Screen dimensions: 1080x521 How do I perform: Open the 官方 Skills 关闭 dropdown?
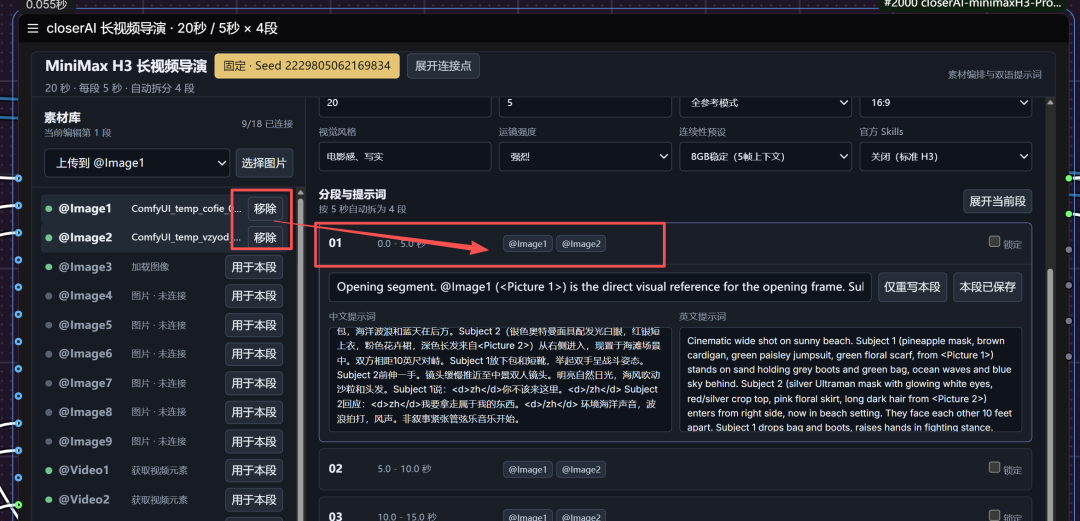pyautogui.click(x=946, y=156)
